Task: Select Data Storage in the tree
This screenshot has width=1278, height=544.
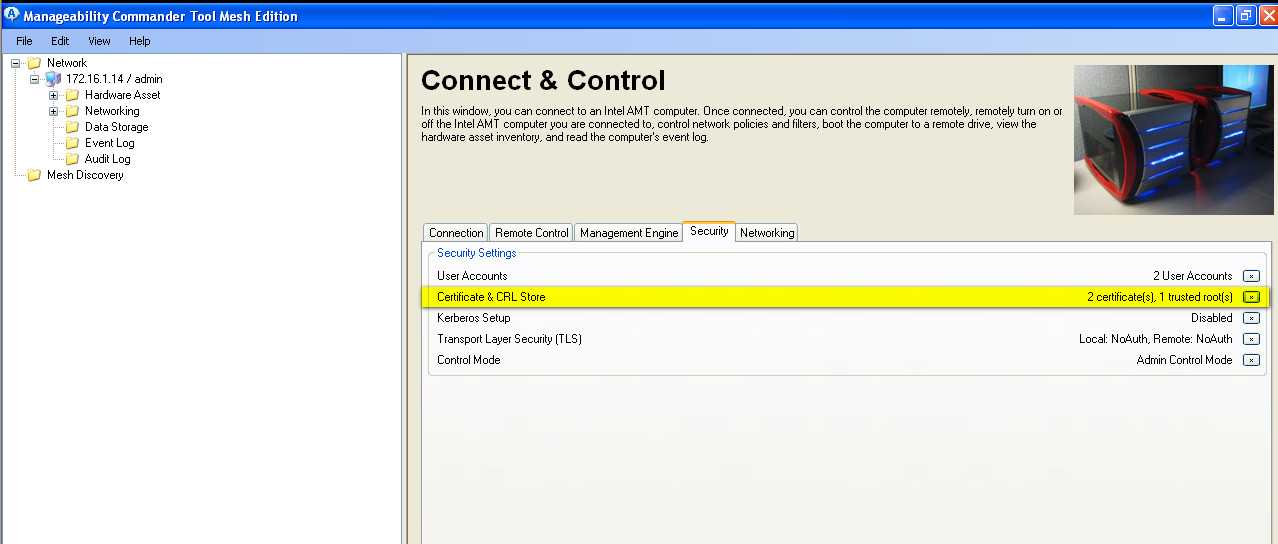Action: point(116,127)
